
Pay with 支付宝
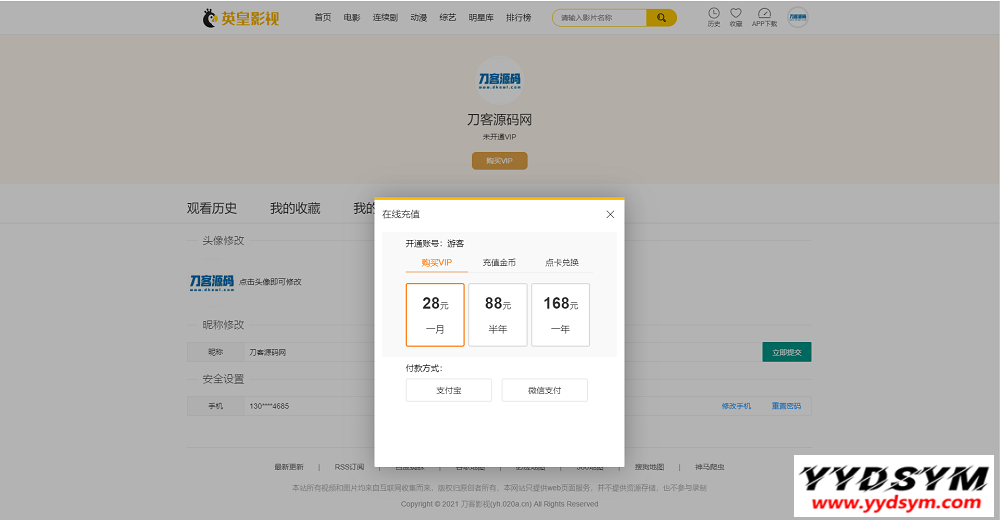pyautogui.click(x=448, y=390)
